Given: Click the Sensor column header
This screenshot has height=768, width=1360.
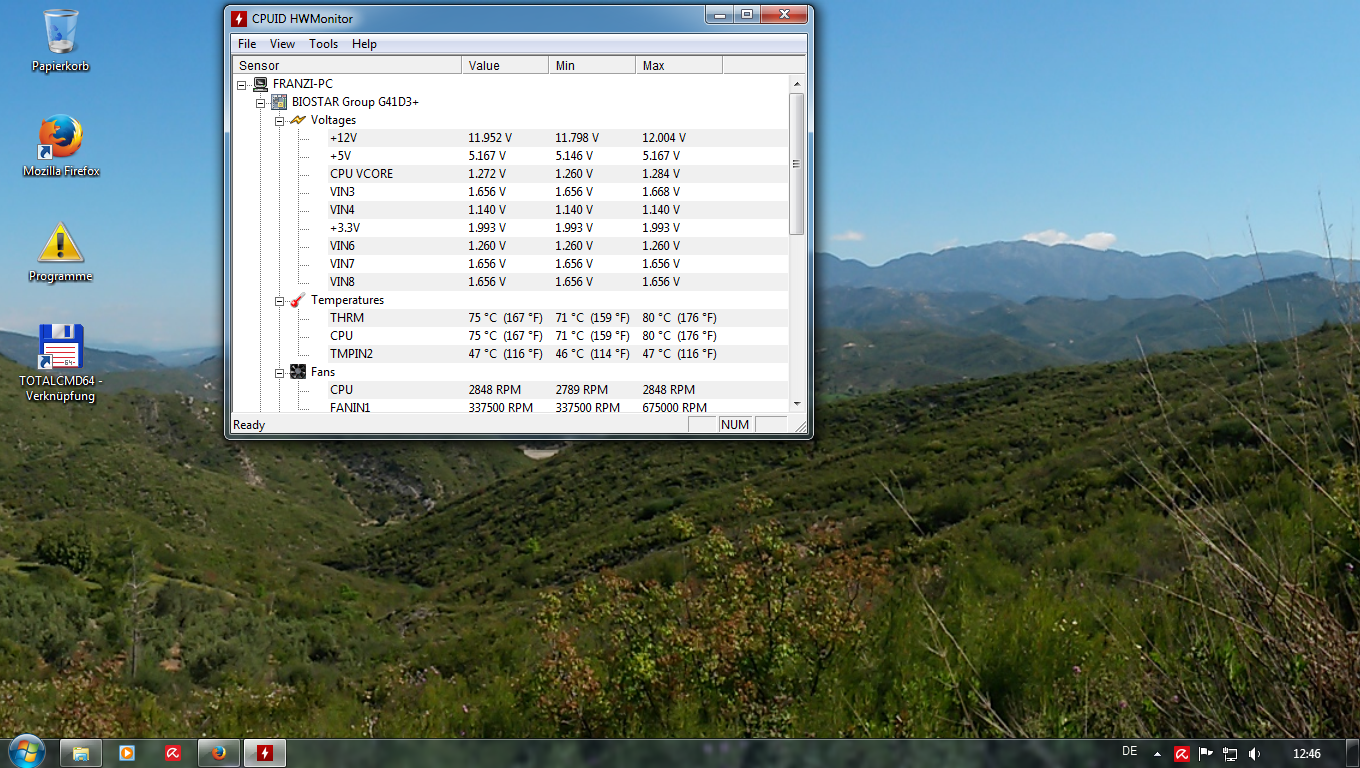Looking at the screenshot, I should 347,65.
